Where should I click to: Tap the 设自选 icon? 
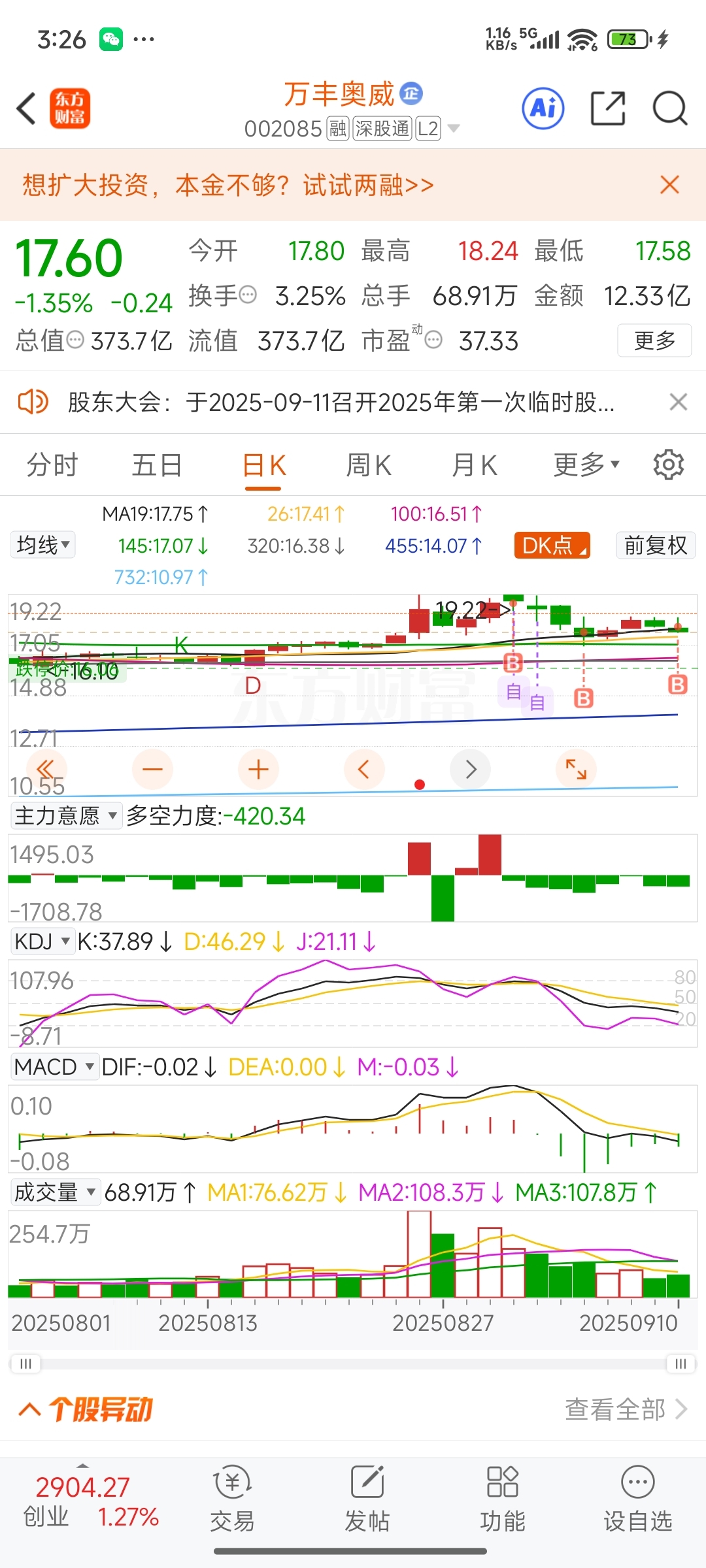[x=638, y=1481]
